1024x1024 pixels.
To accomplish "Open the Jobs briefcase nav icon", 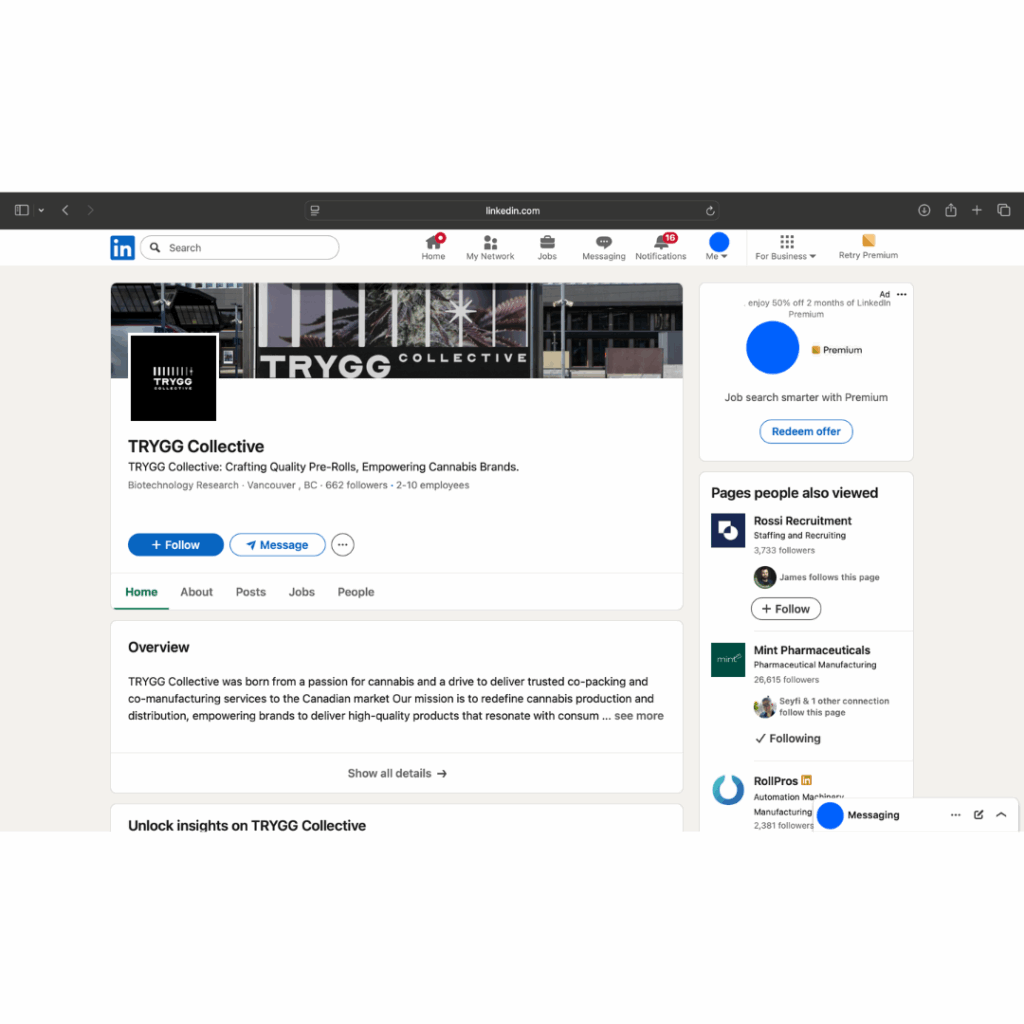I will click(x=547, y=248).
